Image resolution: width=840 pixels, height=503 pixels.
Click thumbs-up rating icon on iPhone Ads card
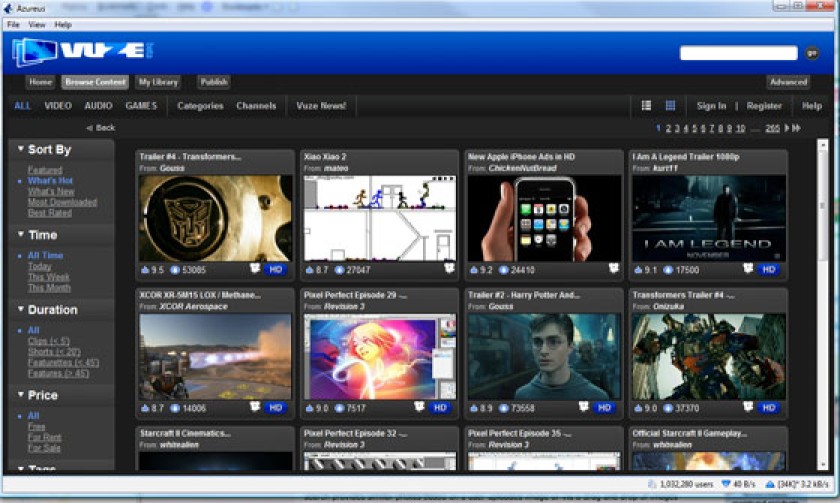(474, 270)
